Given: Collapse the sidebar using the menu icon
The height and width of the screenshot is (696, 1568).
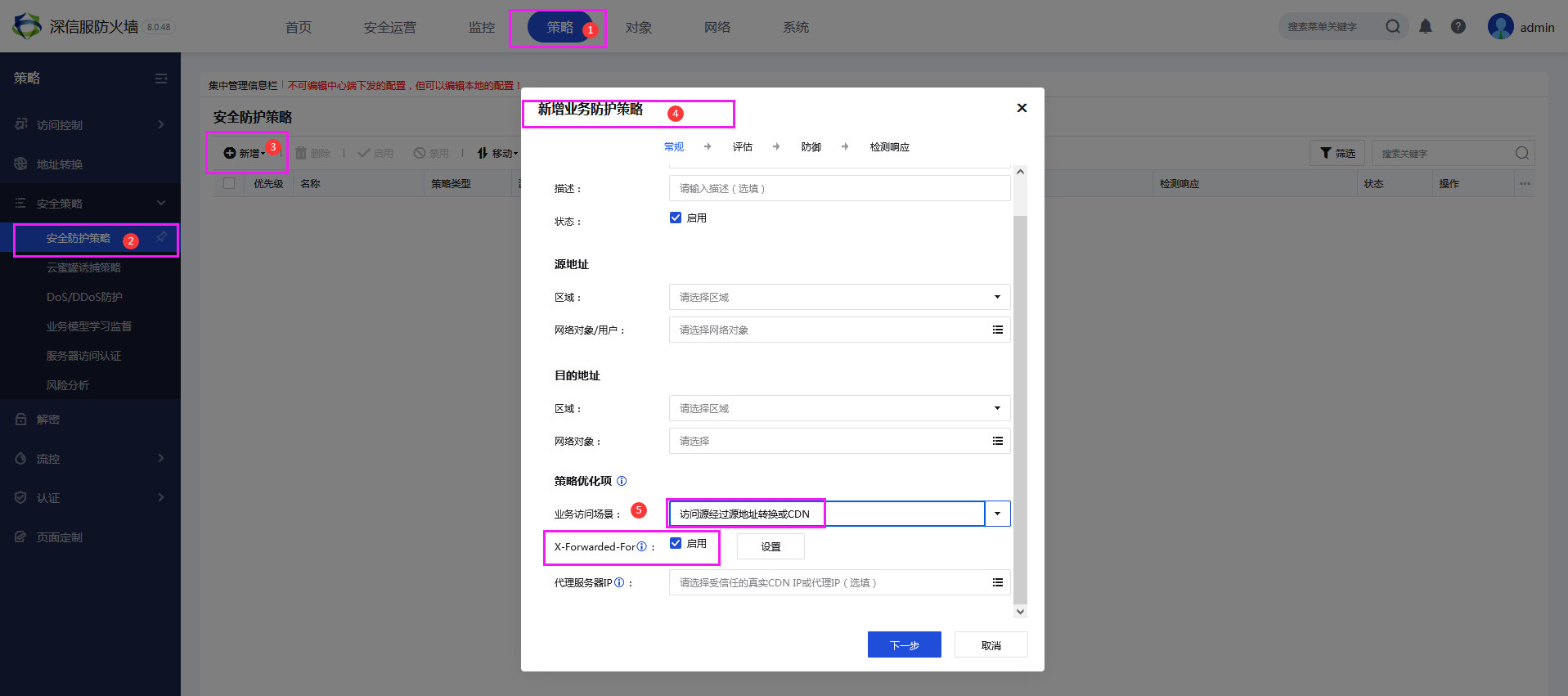Looking at the screenshot, I should pyautogui.click(x=161, y=79).
